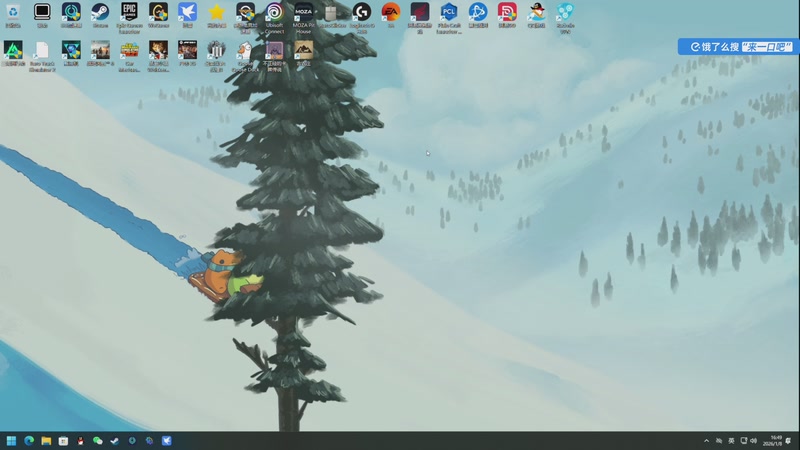
Task: Launch the Battle.net desktop shortcut
Action: [478, 15]
